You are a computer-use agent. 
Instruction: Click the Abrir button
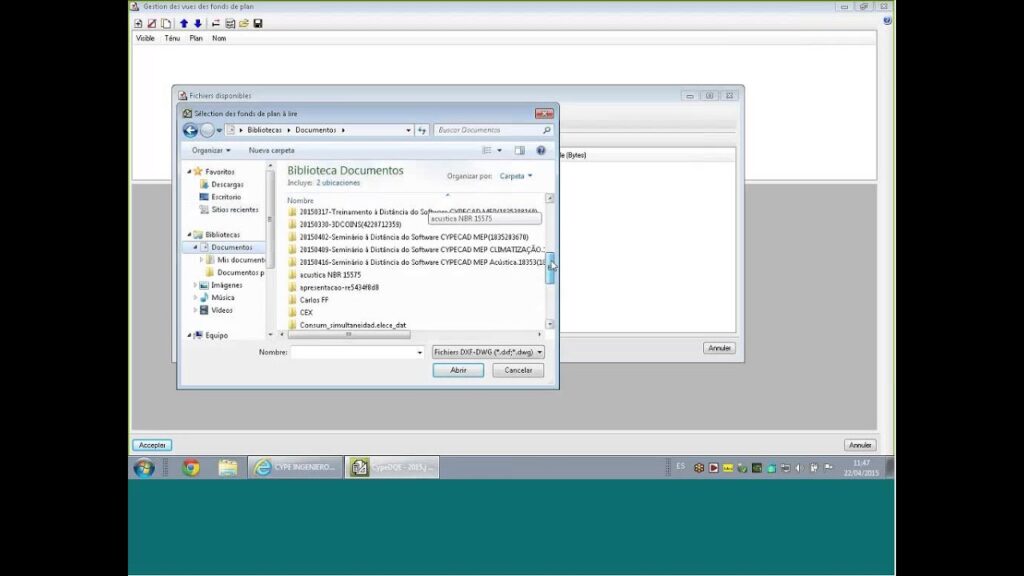coord(458,370)
